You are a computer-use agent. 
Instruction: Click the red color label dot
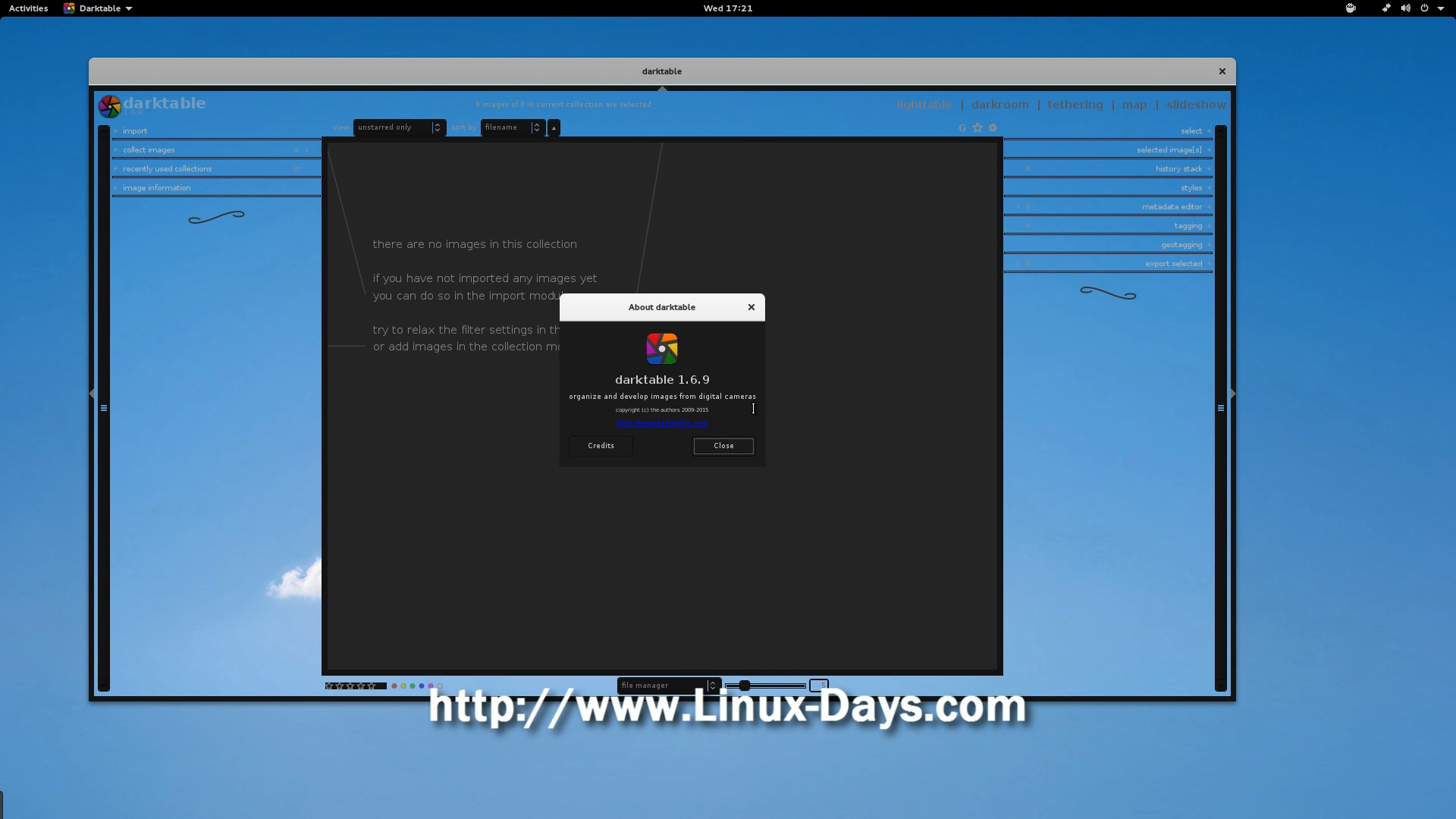[x=394, y=686]
